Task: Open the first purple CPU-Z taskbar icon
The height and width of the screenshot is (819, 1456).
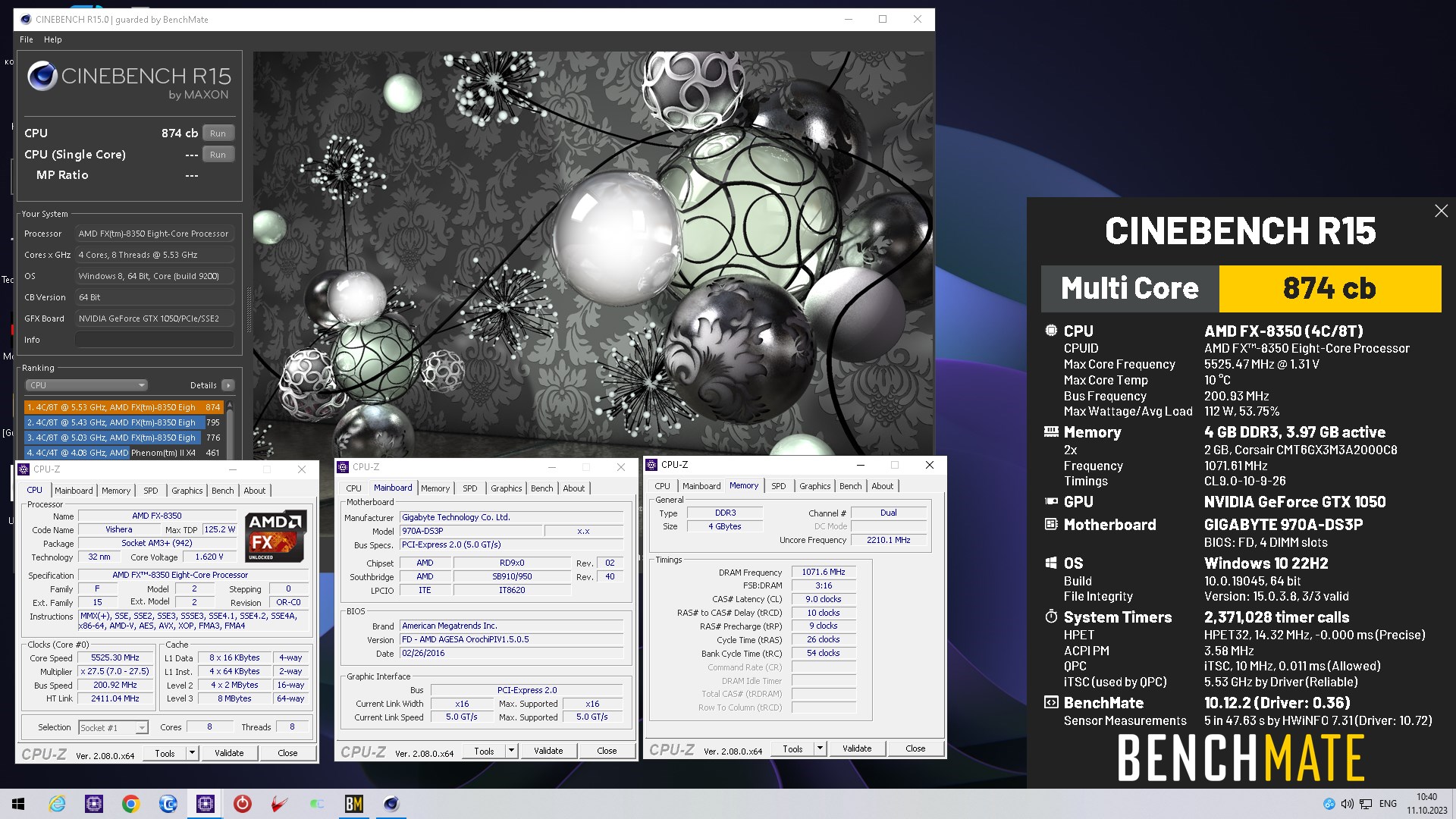Action: pyautogui.click(x=94, y=804)
